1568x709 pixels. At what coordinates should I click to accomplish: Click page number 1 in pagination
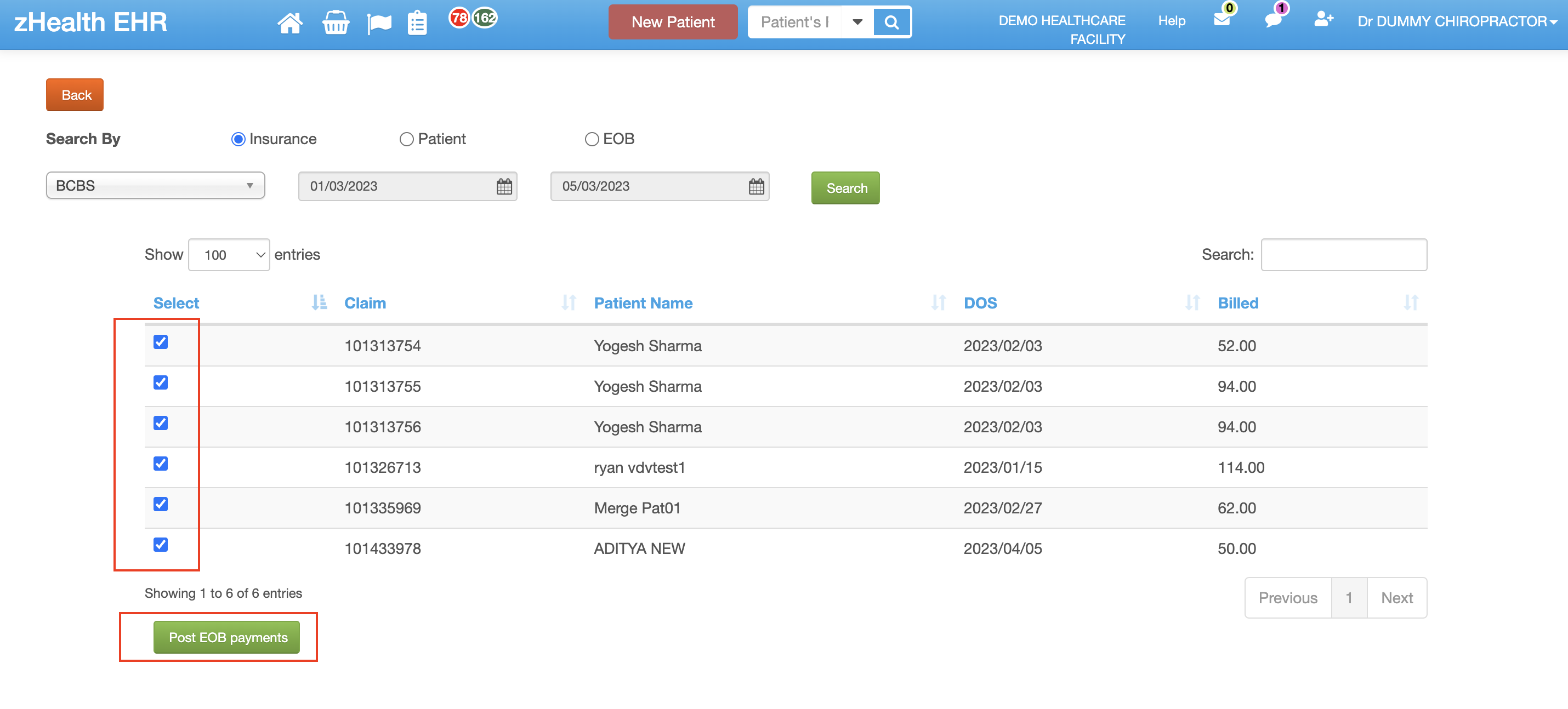click(x=1349, y=598)
